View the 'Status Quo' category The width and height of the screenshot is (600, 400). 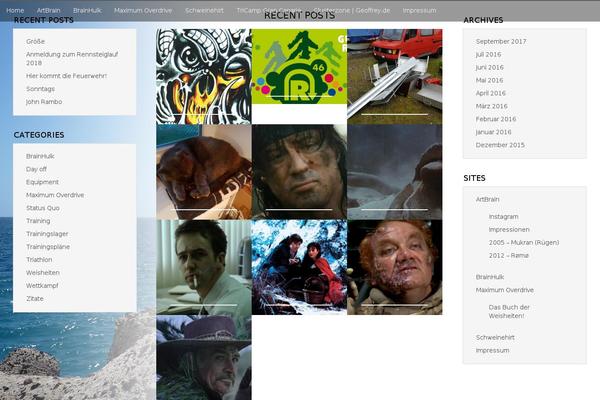coord(43,208)
